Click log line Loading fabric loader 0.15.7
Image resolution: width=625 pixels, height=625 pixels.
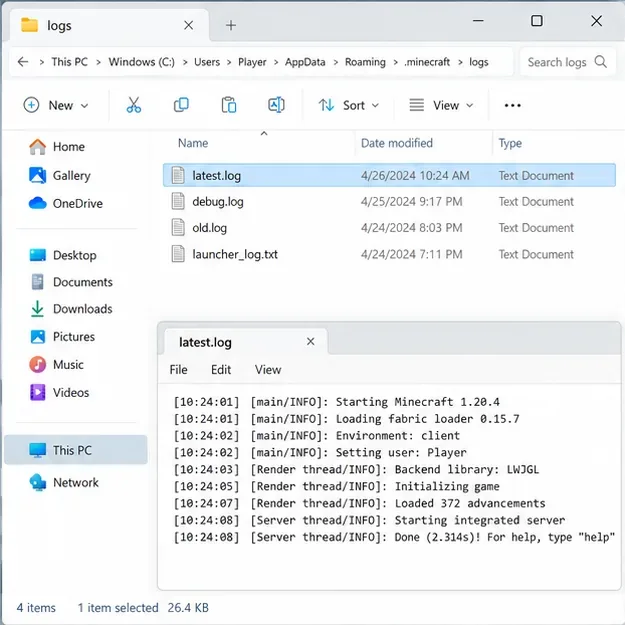coord(346,419)
